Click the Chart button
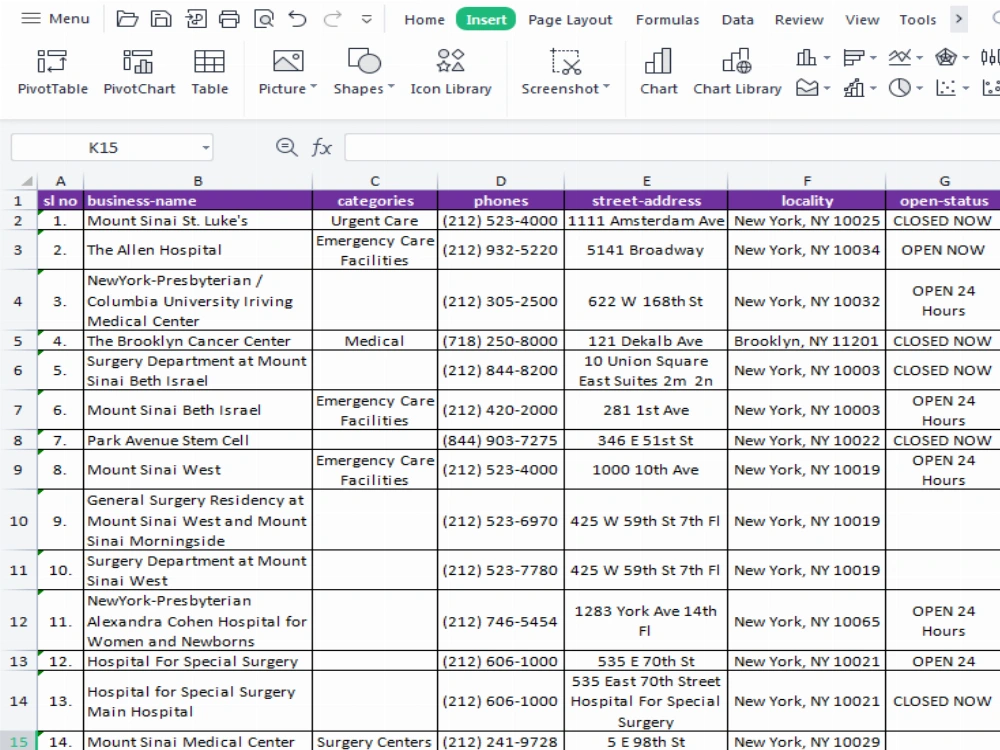The height and width of the screenshot is (750, 1000). (658, 72)
